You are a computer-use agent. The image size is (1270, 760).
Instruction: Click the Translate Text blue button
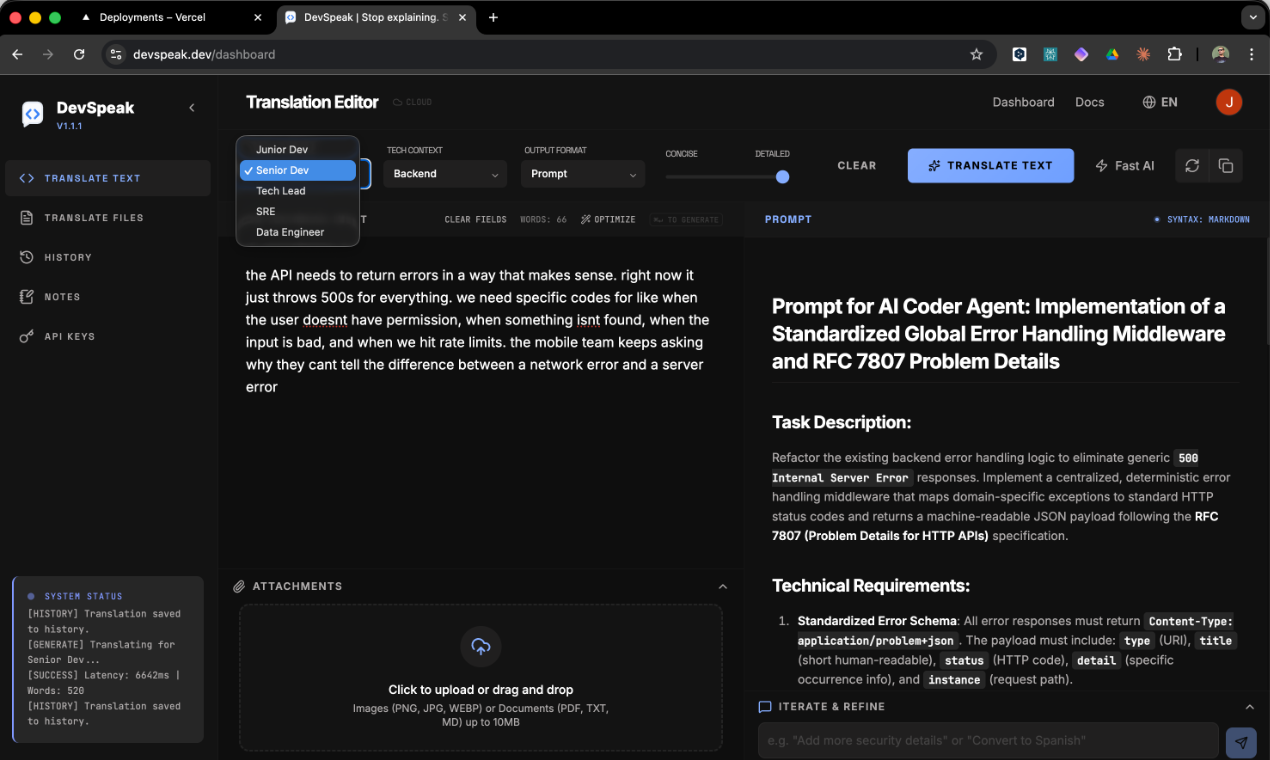pos(991,166)
